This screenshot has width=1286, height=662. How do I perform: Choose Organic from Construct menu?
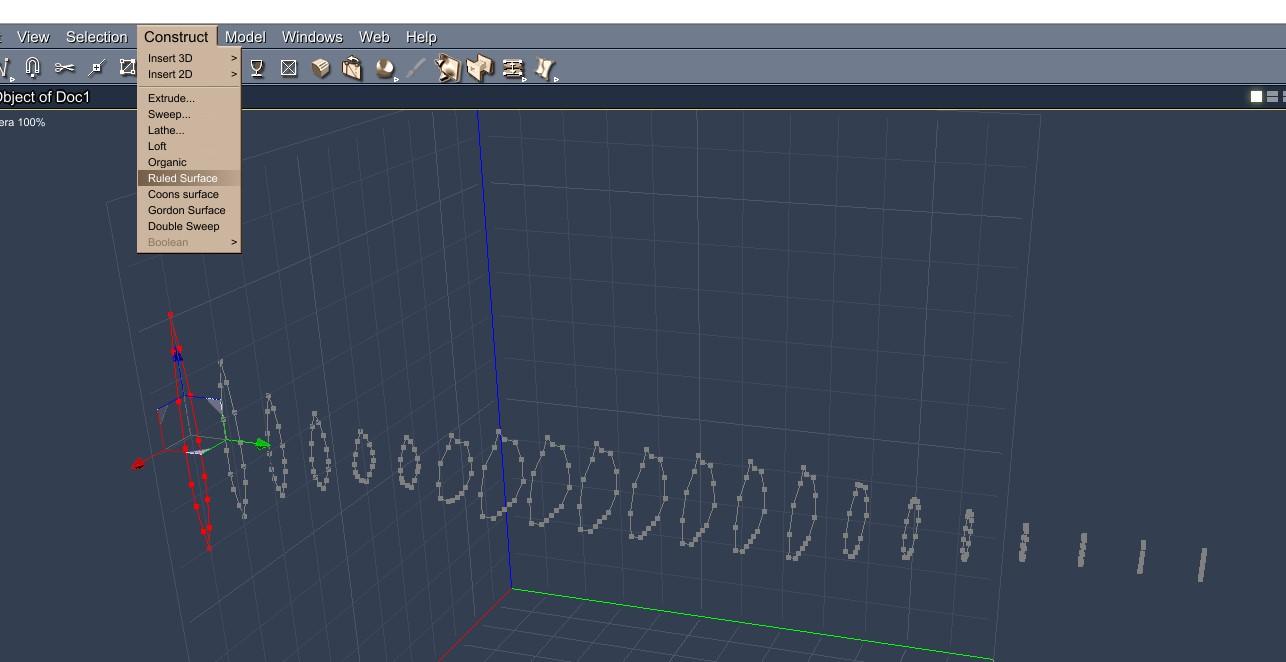(189, 162)
